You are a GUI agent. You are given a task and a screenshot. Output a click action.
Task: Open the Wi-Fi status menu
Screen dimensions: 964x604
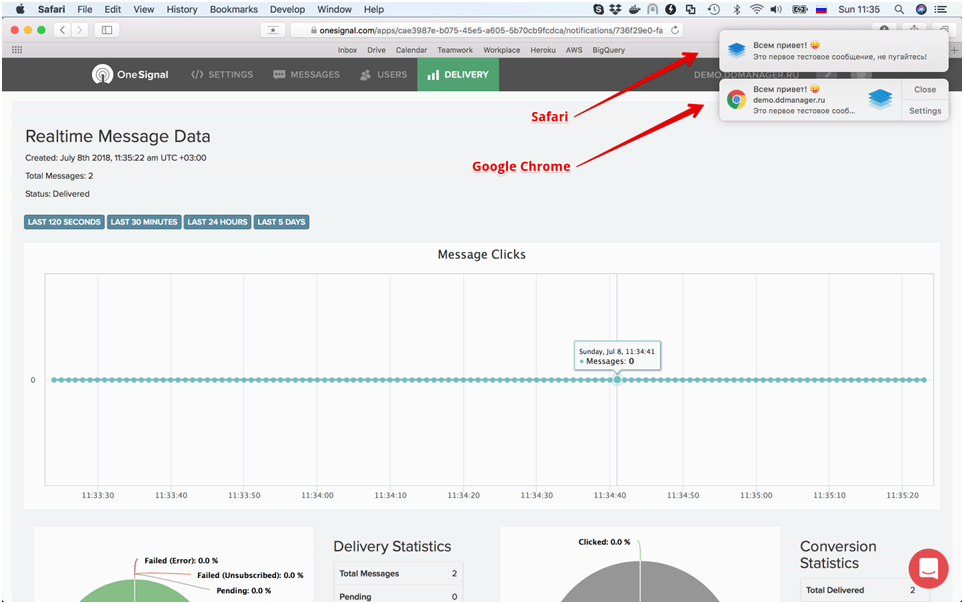757,9
